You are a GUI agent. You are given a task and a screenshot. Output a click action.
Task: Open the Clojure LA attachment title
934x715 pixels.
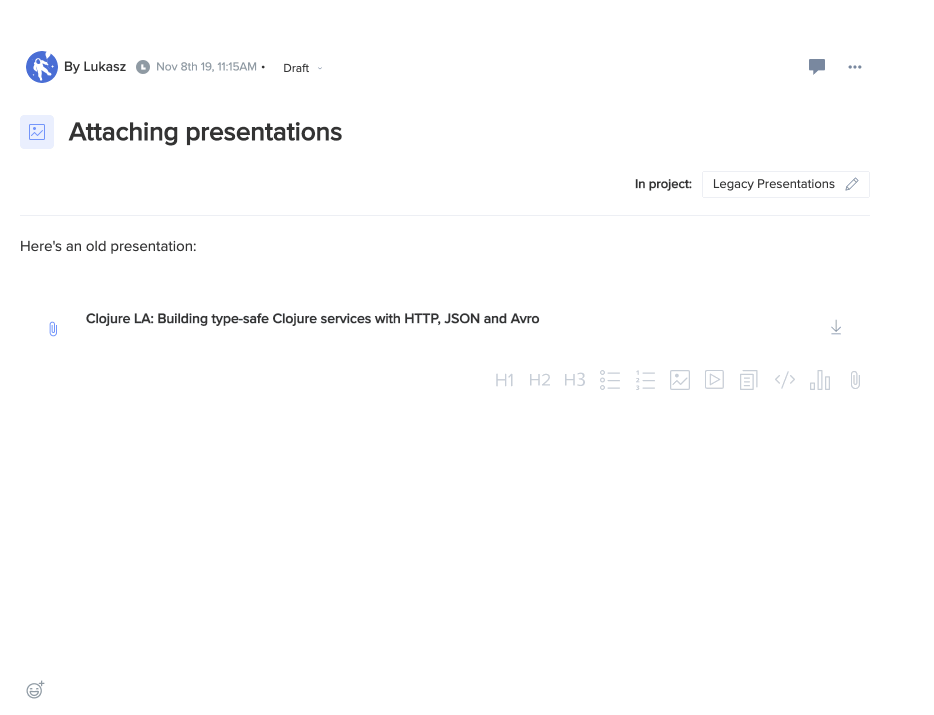point(312,319)
